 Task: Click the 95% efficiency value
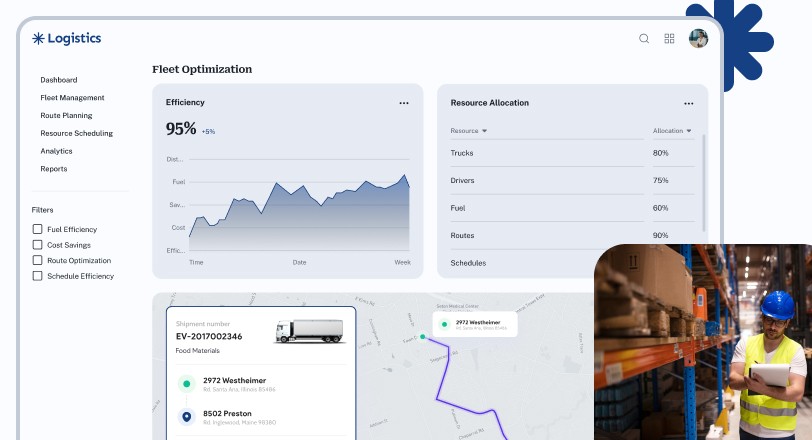coord(181,128)
